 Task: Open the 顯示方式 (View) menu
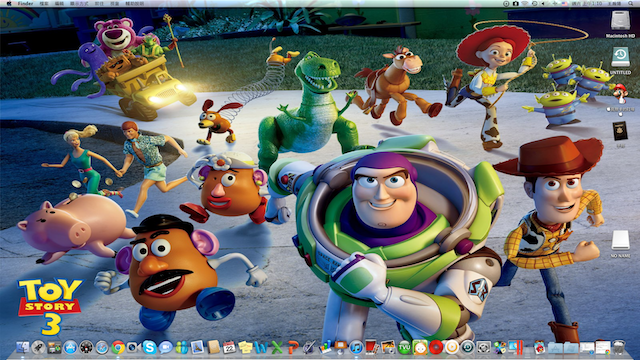pyautogui.click(x=79, y=3)
